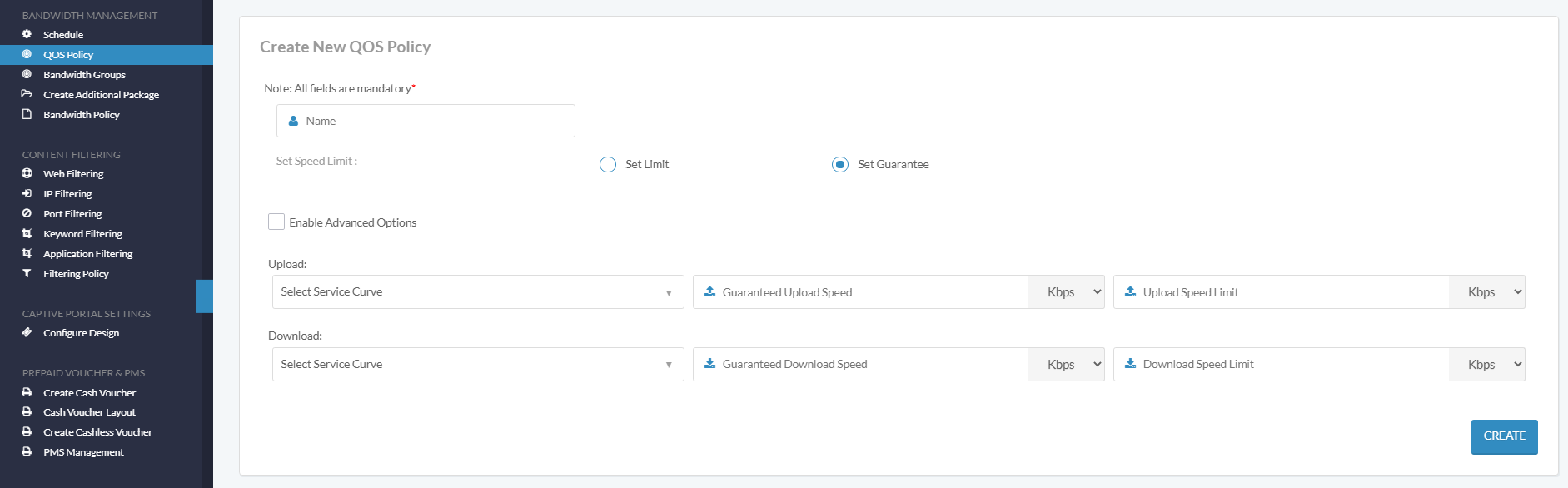This screenshot has width=1568, height=488.
Task: Open the Upload Select Service Curve dropdown
Action: pos(478,292)
